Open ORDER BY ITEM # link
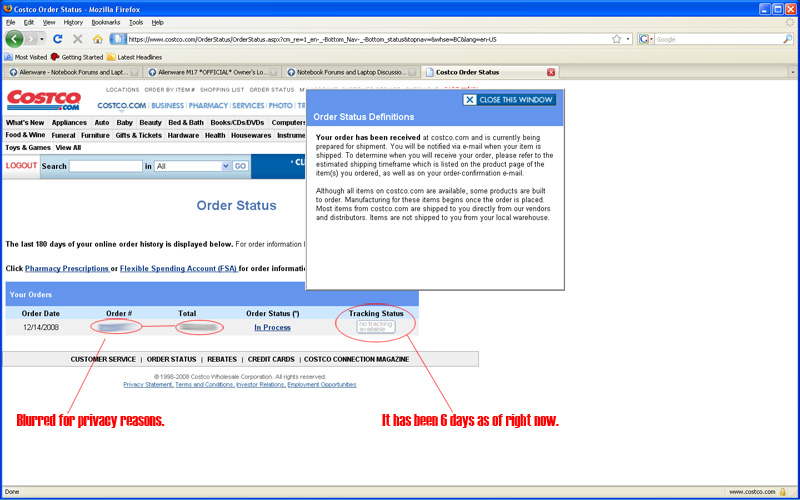Screen dimensions: 800x500 [x=169, y=90]
